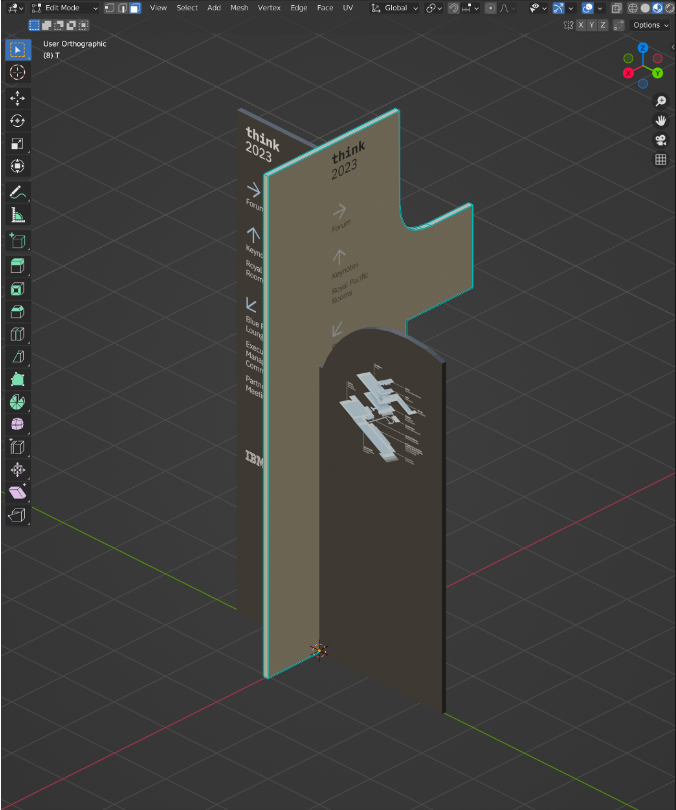Open the pivot point dropdown
This screenshot has height=810, width=676.
click(434, 8)
